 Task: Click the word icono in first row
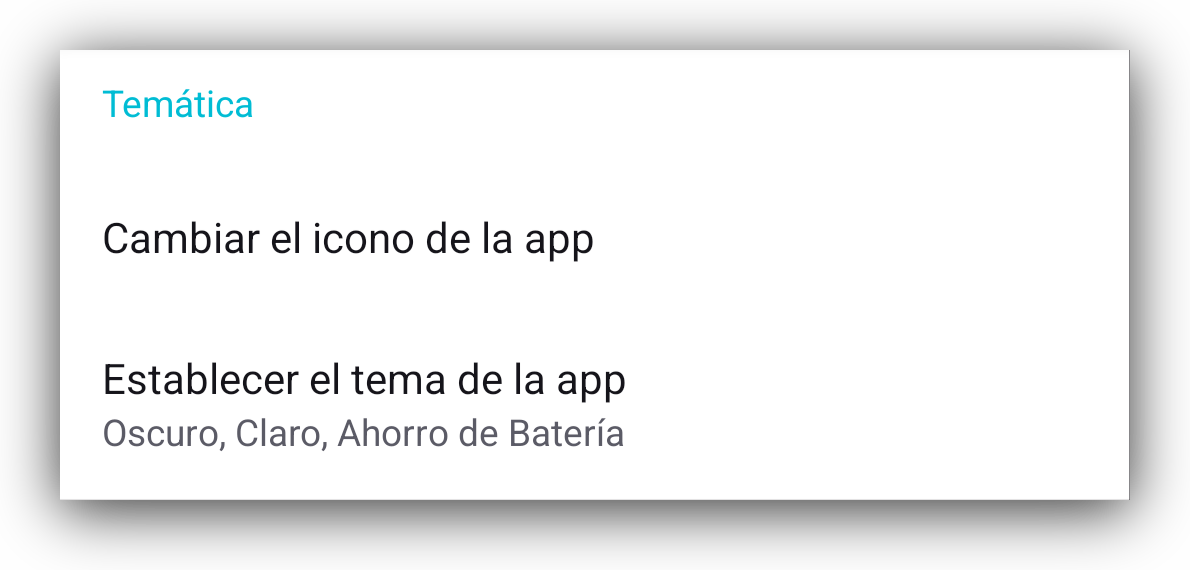pos(361,239)
